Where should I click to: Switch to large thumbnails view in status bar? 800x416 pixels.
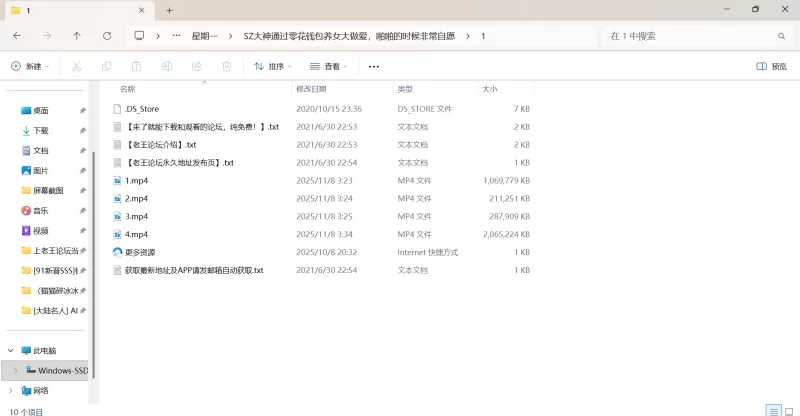pyautogui.click(x=788, y=410)
